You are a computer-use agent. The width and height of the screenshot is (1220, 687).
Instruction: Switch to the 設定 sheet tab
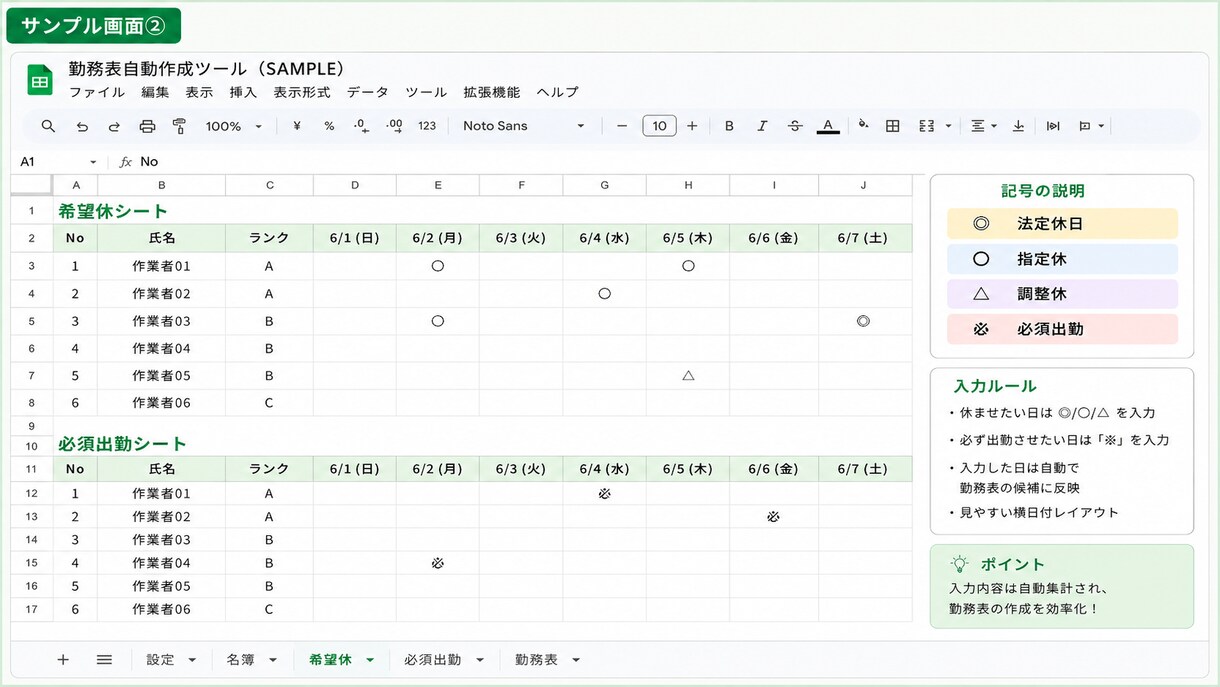pyautogui.click(x=160, y=660)
